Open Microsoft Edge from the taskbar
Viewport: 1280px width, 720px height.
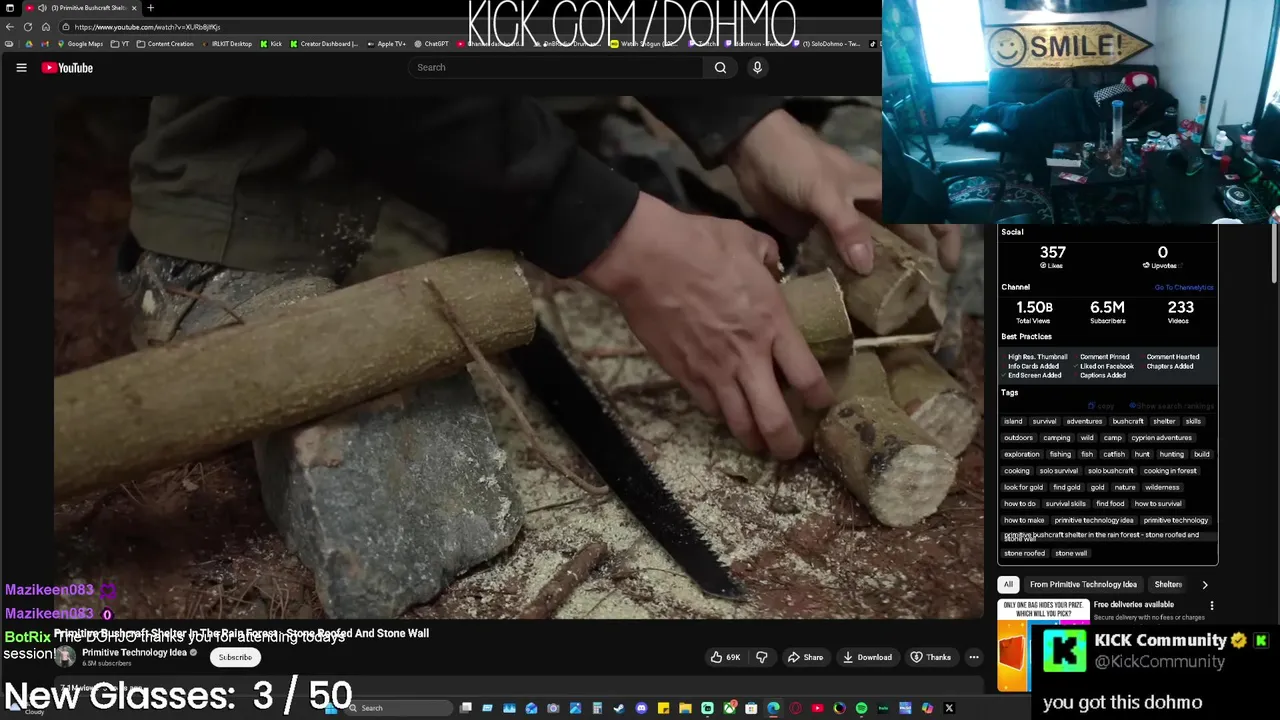click(773, 708)
